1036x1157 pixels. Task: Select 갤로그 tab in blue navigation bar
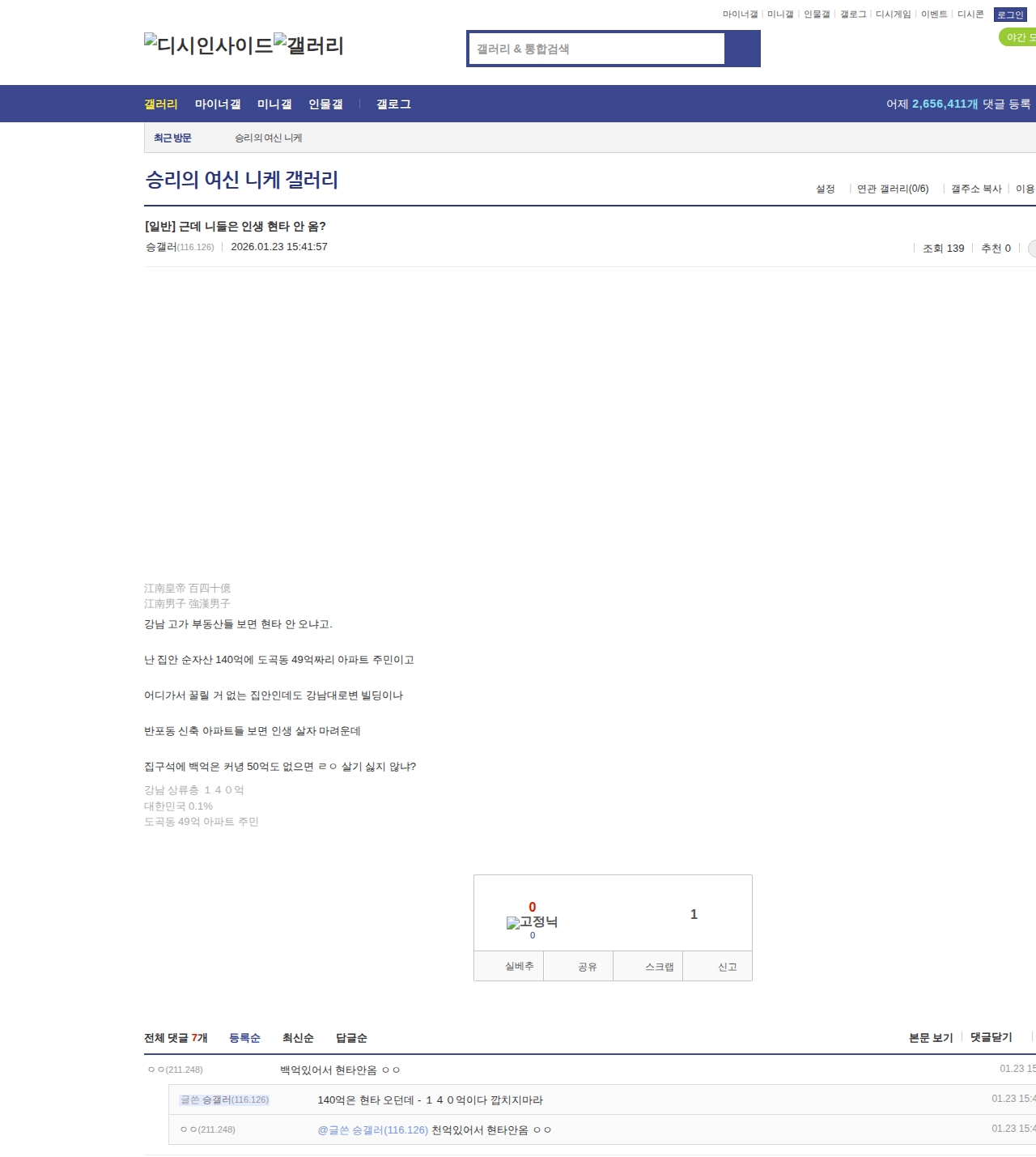393,104
